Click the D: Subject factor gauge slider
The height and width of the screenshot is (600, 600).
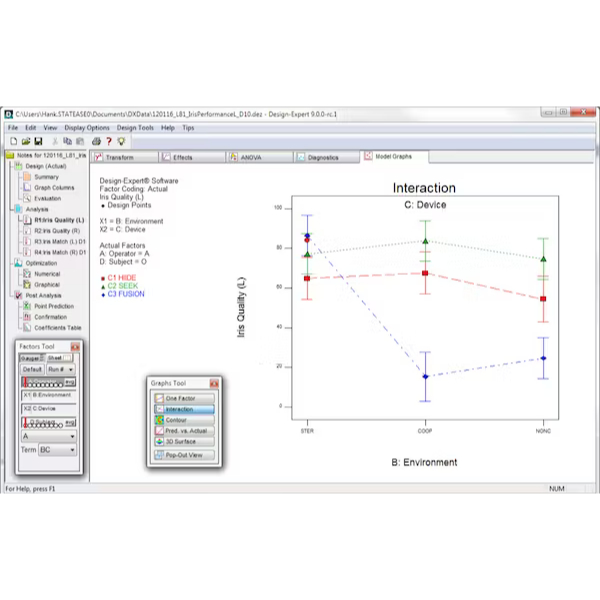(43, 422)
